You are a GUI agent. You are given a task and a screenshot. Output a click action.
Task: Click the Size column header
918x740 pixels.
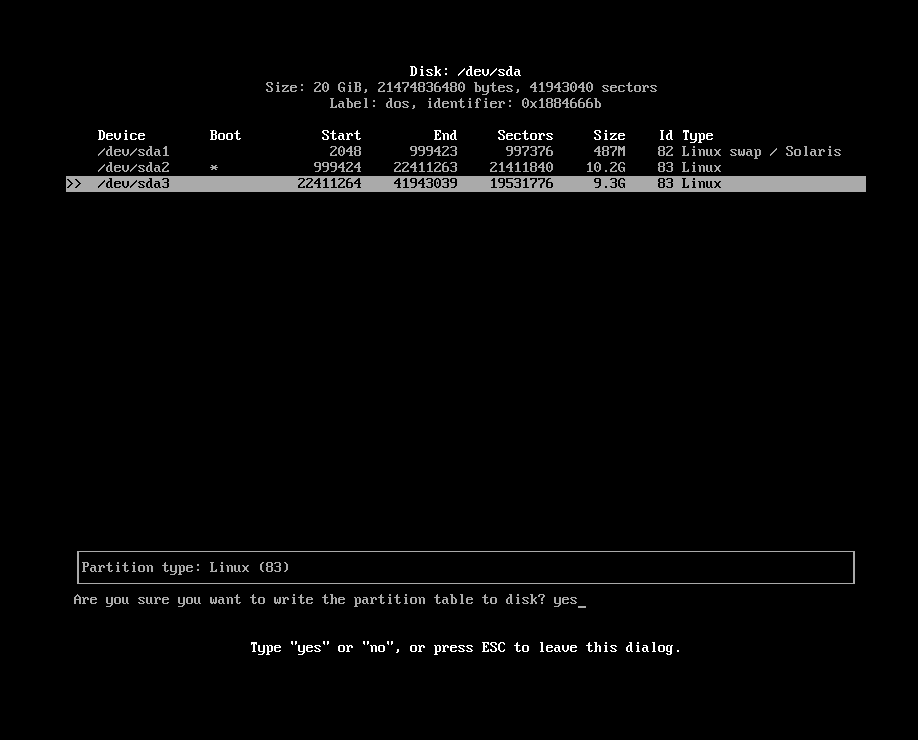(608, 135)
